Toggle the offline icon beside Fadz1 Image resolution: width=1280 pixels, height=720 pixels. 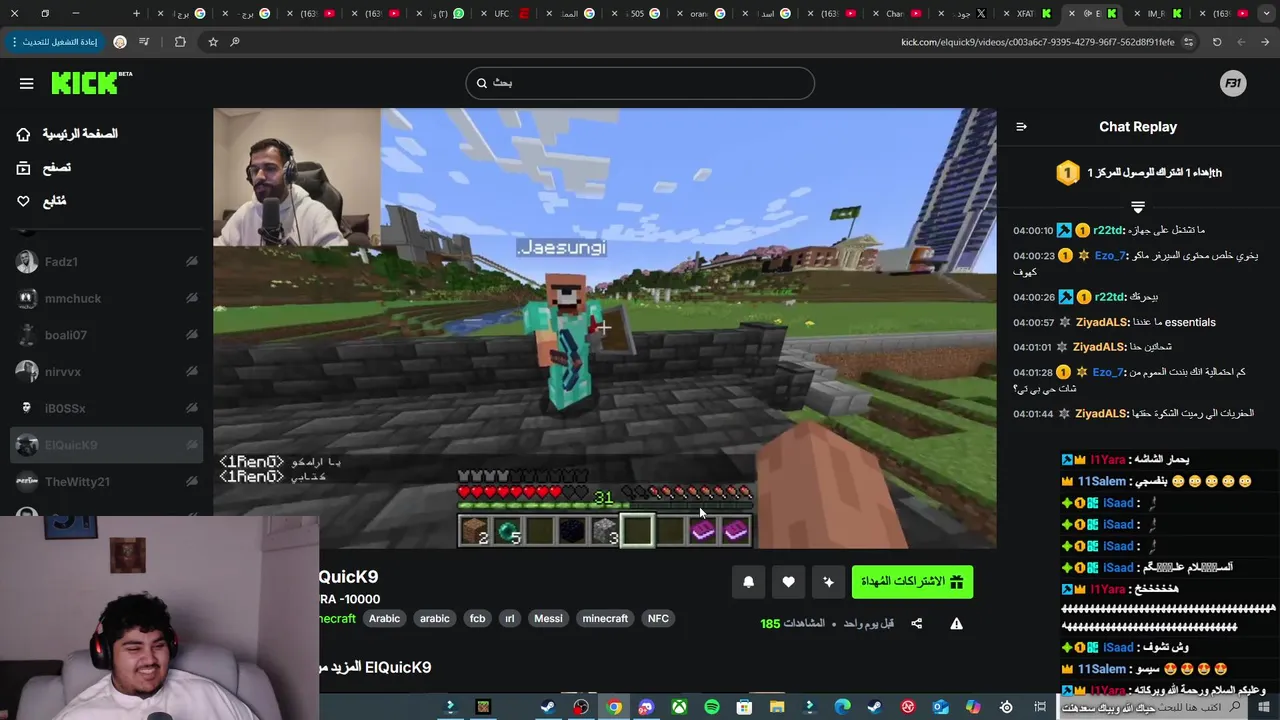coord(191,262)
